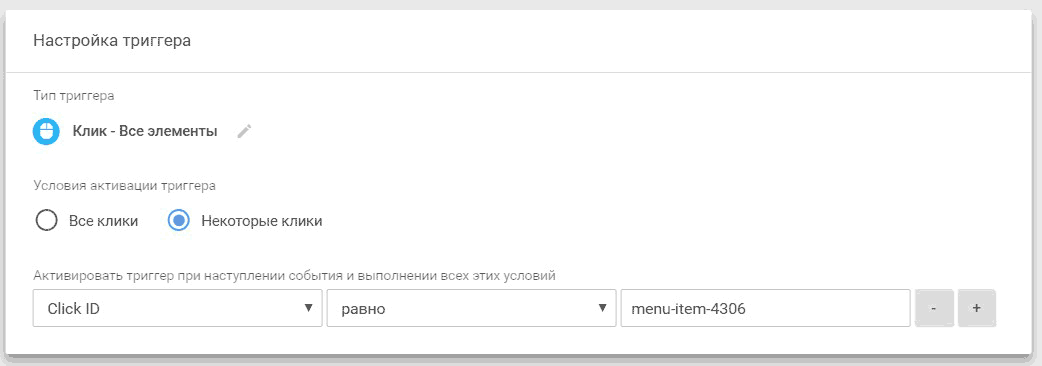Click the text Click ID inside the variable selector
This screenshot has height=366, width=1042.
tap(73, 309)
